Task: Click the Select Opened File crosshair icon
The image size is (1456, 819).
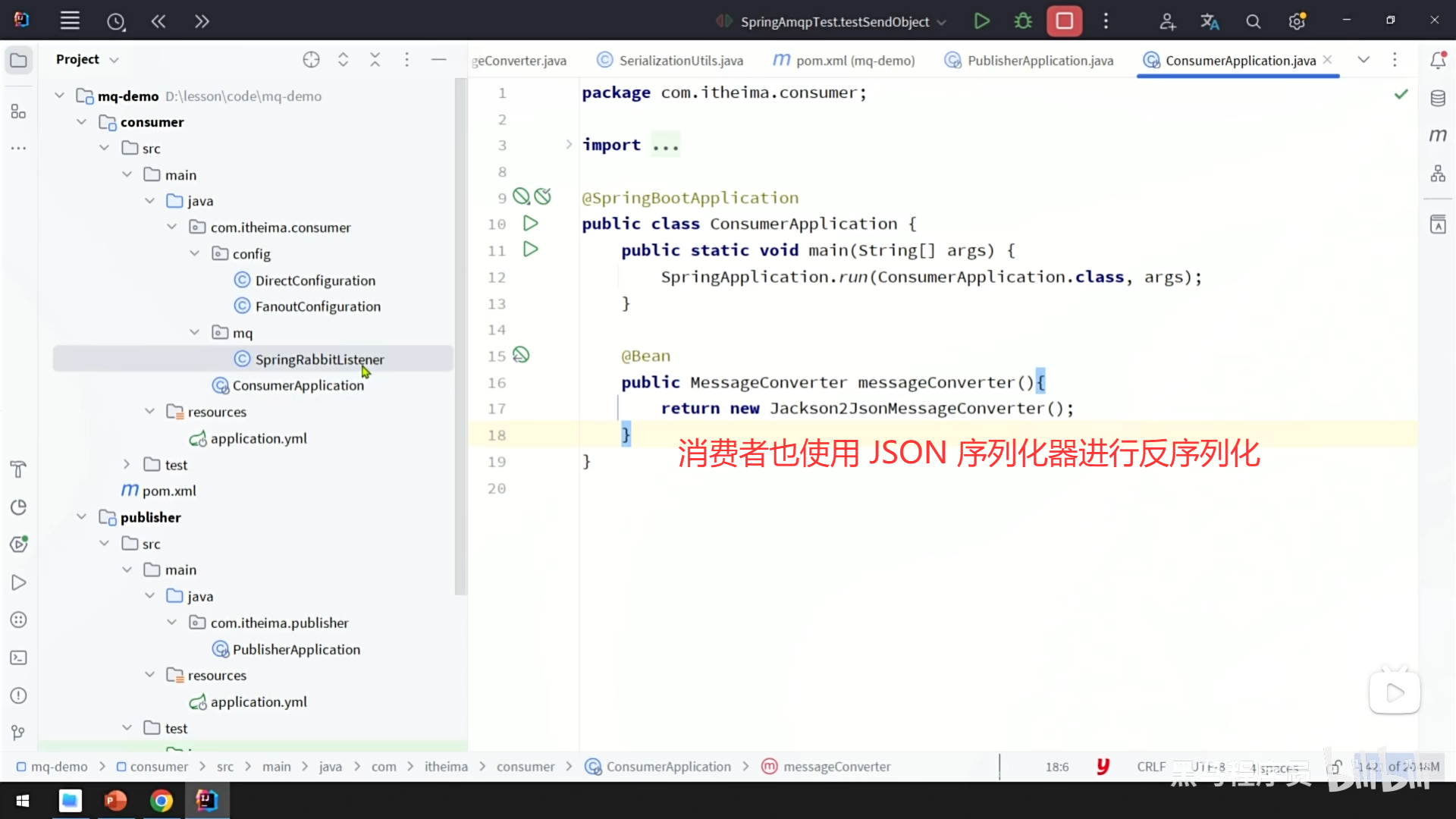Action: pyautogui.click(x=311, y=60)
